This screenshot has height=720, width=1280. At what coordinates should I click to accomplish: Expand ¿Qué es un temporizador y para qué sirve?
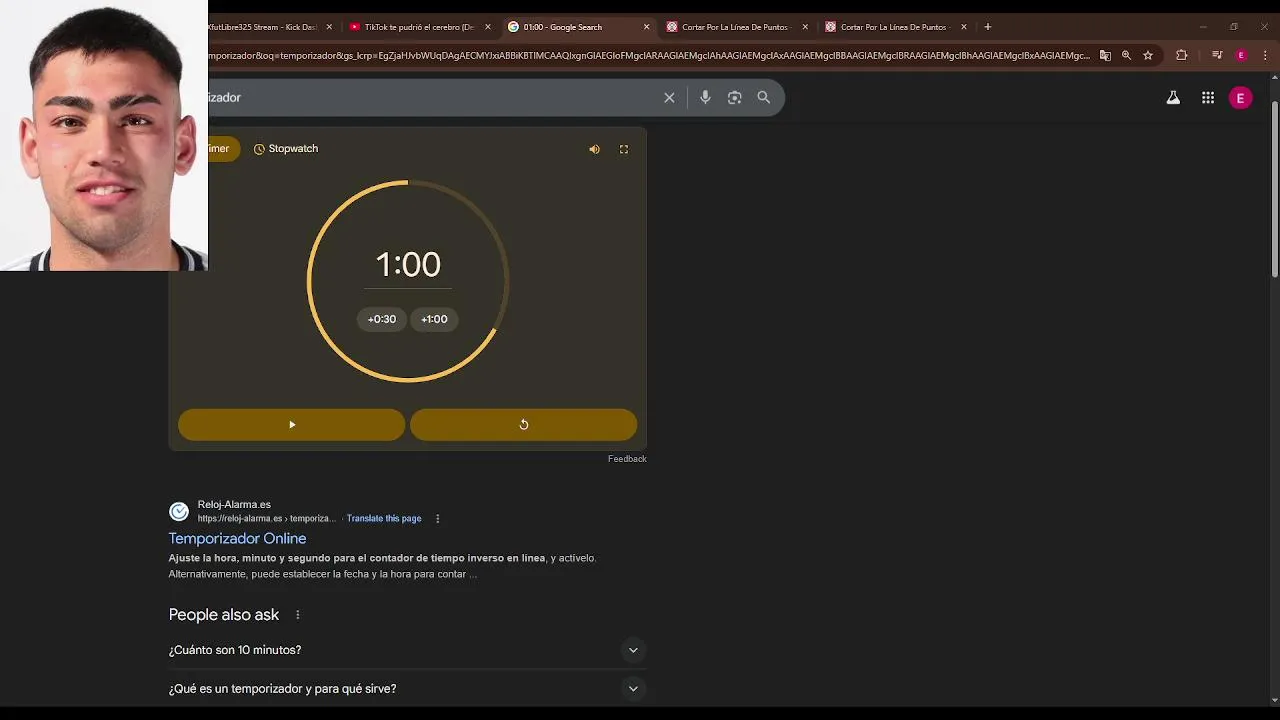click(407, 689)
